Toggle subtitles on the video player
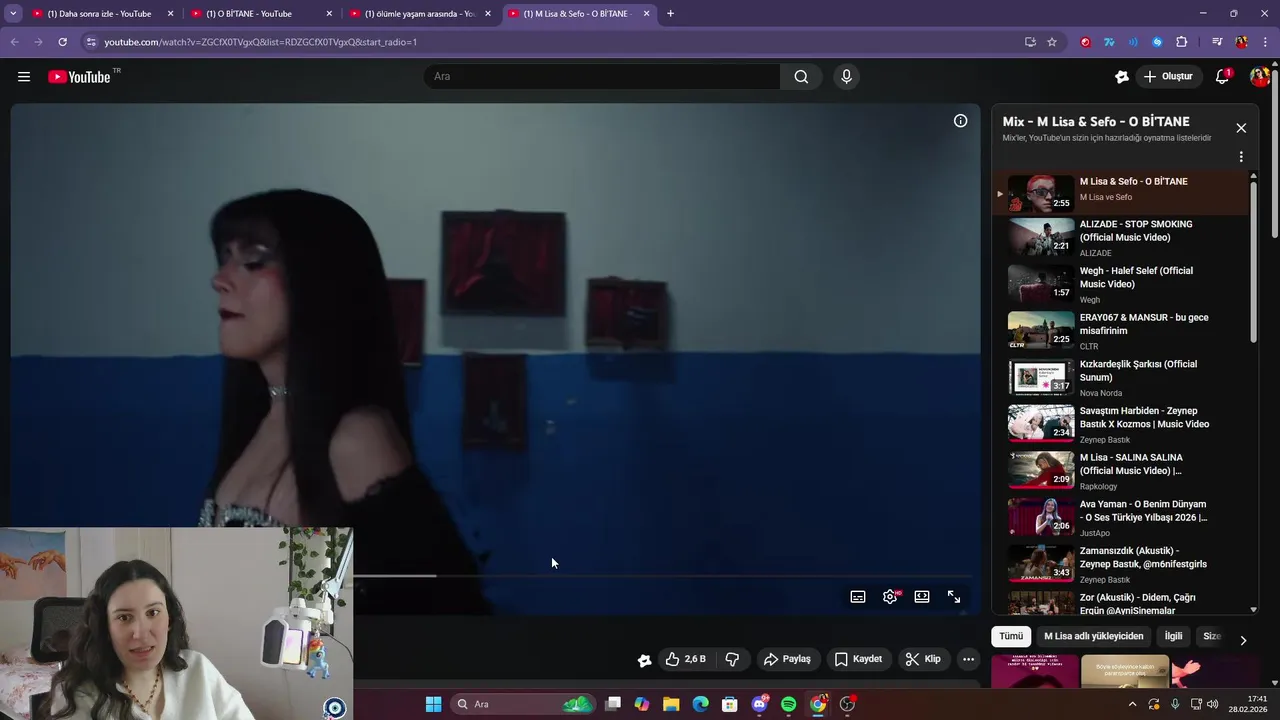The height and width of the screenshot is (720, 1280). (858, 597)
